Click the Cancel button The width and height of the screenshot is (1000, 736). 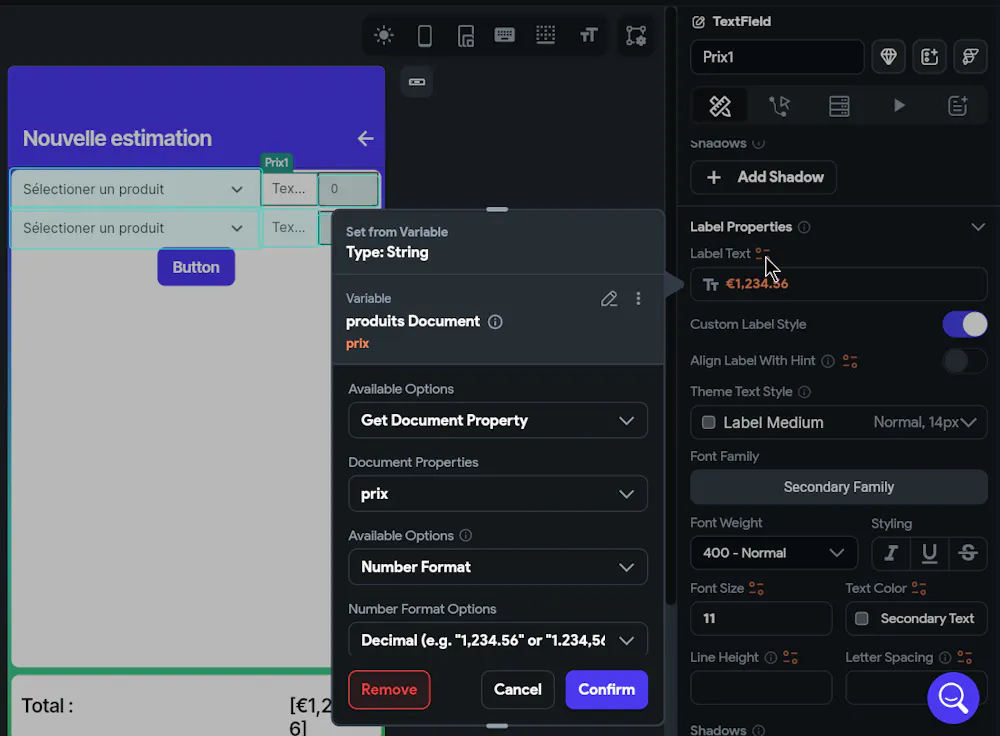coord(517,689)
